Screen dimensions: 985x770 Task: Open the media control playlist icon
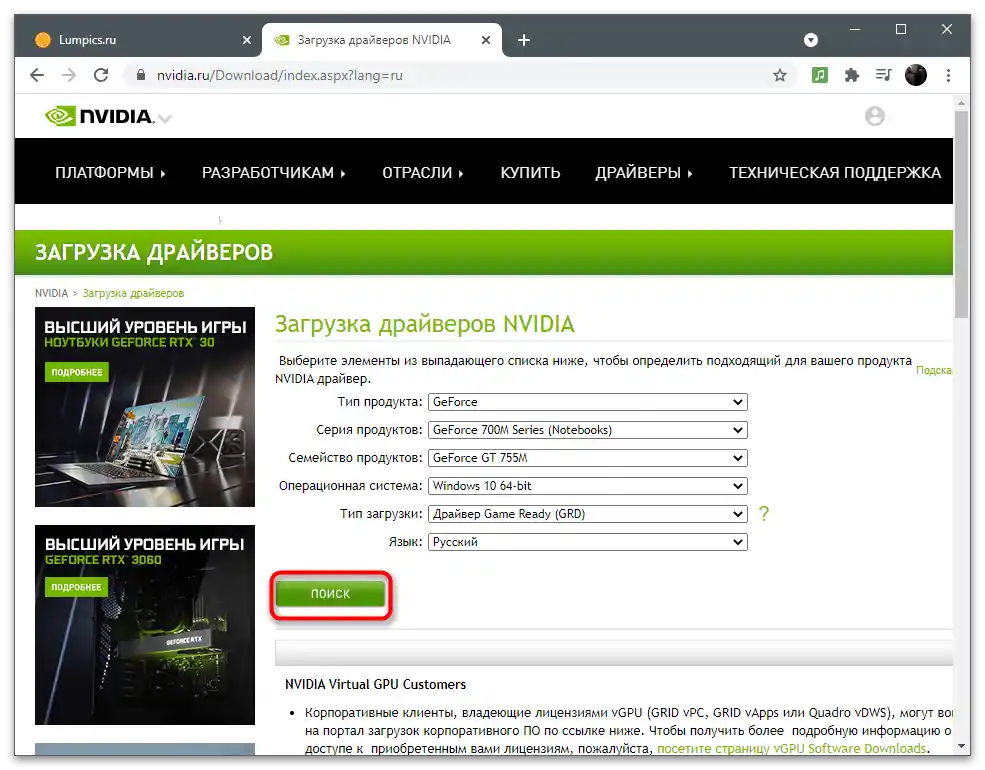coord(884,75)
